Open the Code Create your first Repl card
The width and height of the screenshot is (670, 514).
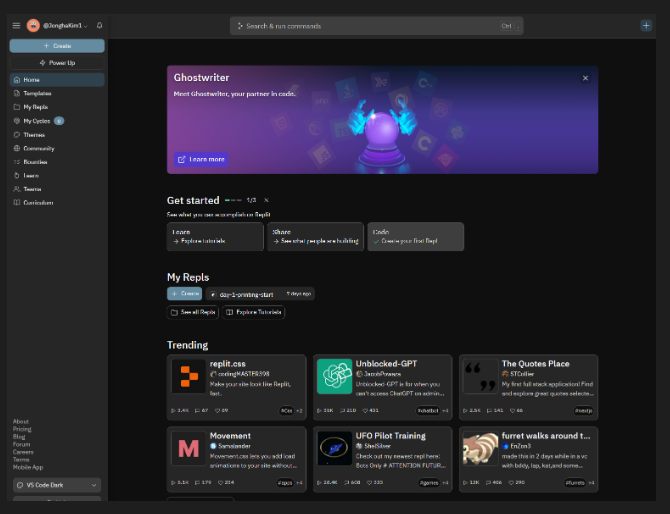pos(416,236)
